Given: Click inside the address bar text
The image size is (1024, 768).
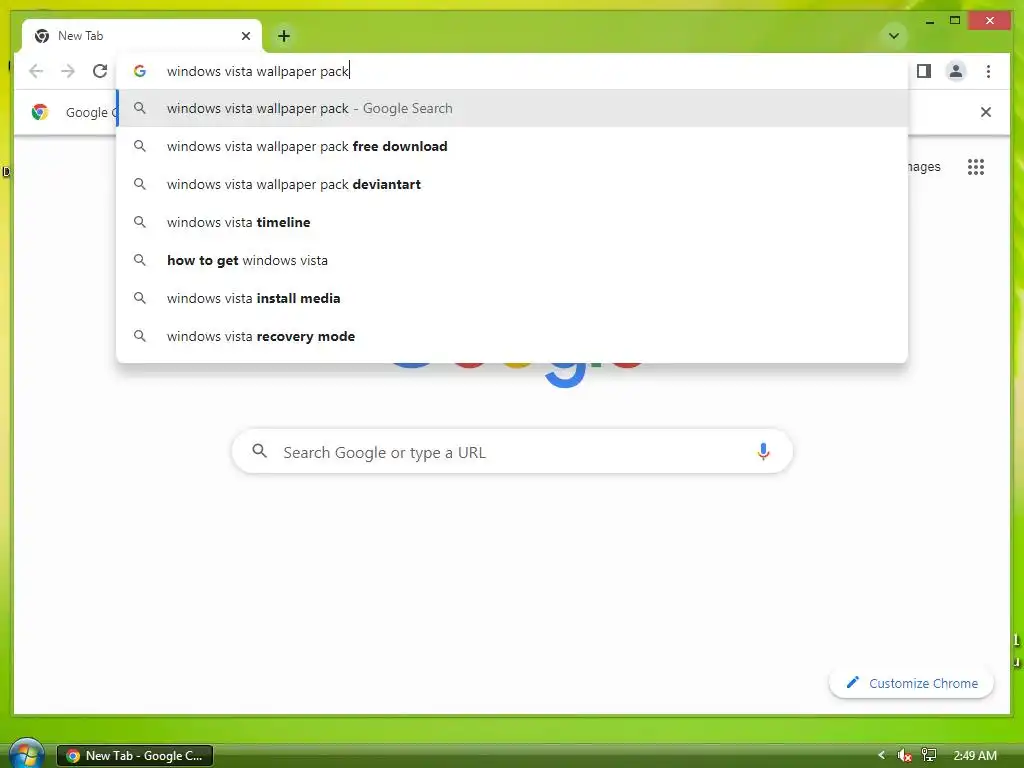Looking at the screenshot, I should point(258,71).
